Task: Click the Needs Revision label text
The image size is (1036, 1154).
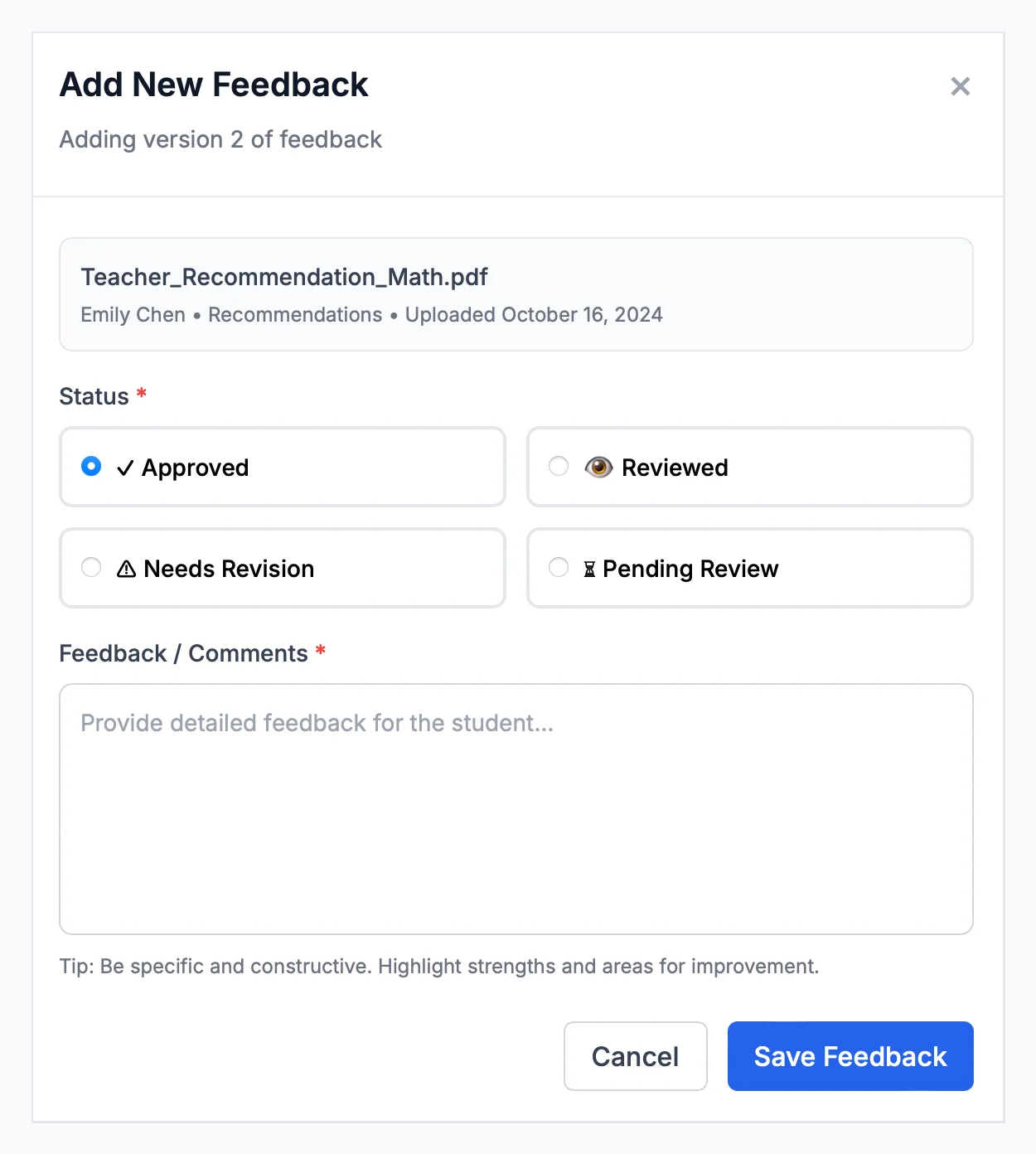Action: [x=229, y=569]
